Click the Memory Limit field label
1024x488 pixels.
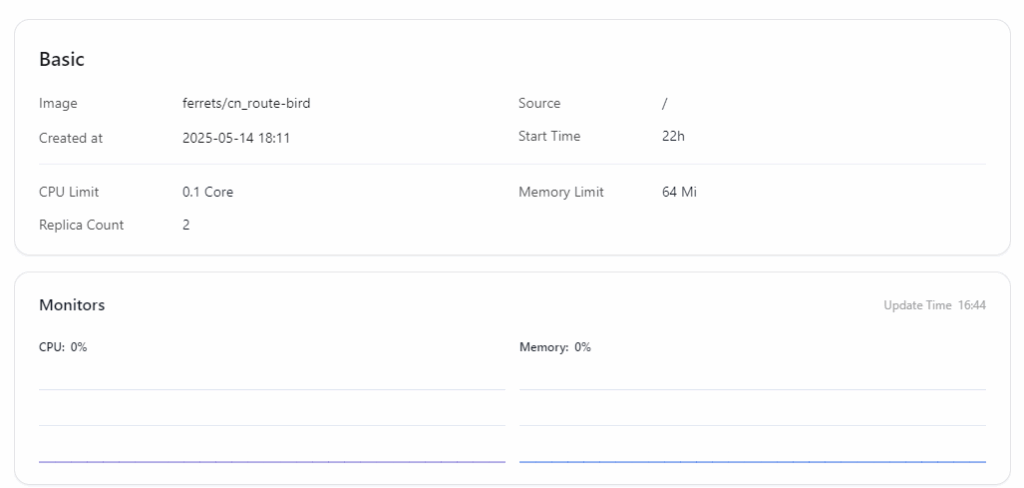tap(561, 192)
